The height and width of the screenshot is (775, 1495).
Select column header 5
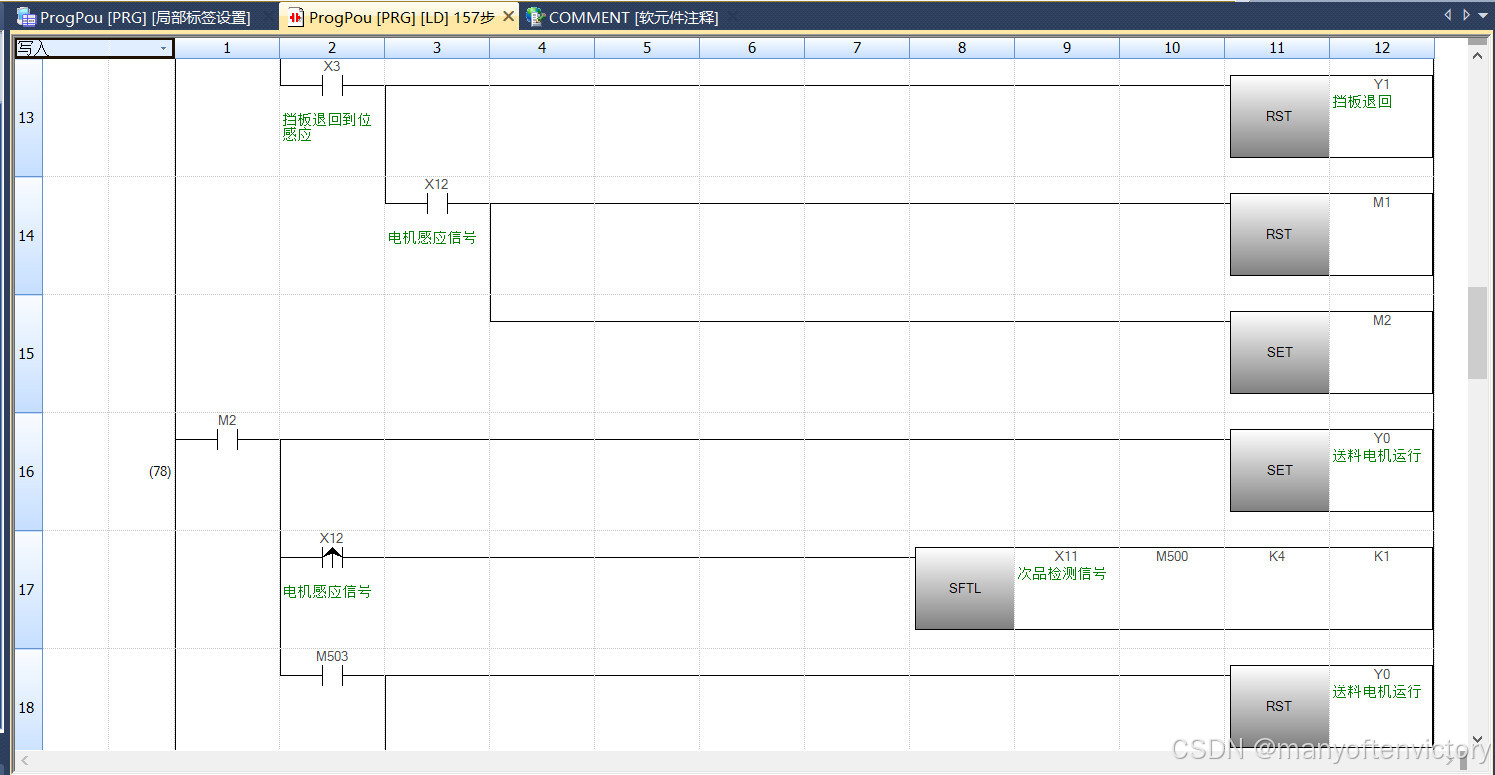click(x=647, y=48)
